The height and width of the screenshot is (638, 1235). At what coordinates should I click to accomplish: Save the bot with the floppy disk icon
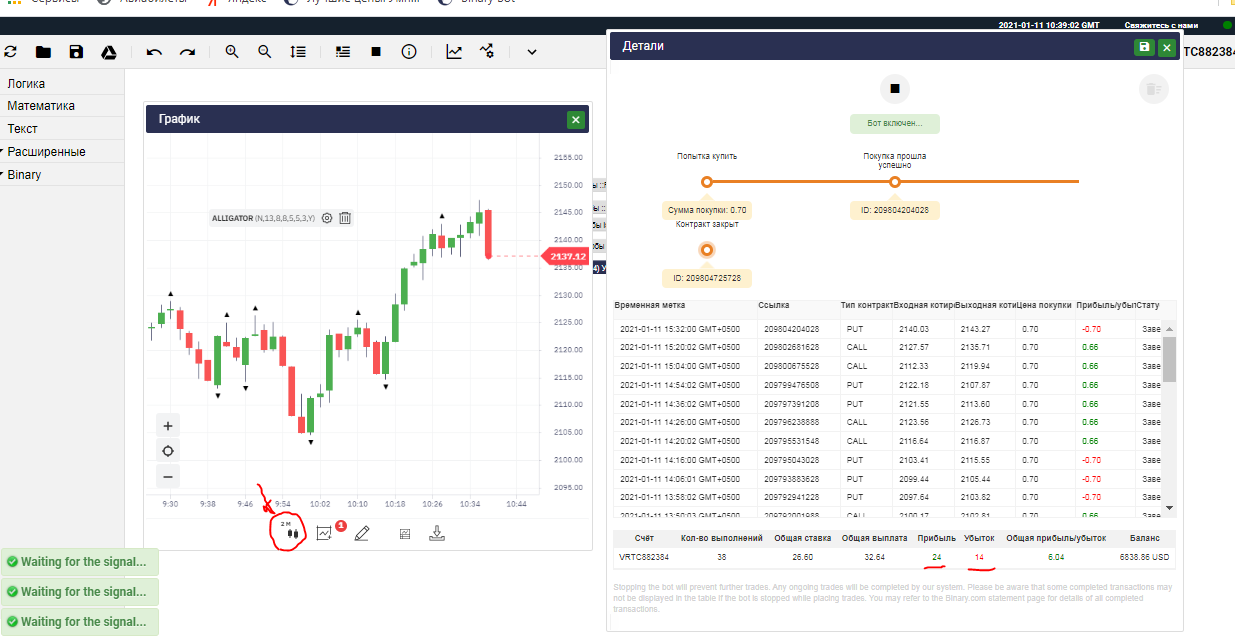tap(76, 52)
